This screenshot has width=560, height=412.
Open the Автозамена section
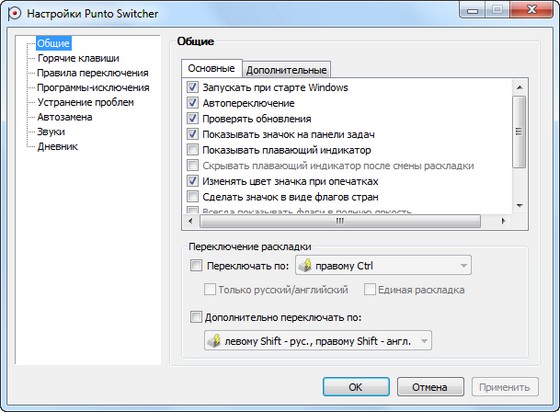tap(65, 117)
